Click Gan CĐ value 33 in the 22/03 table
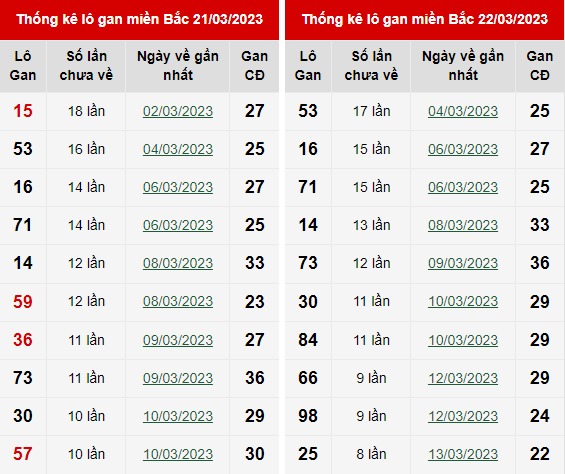The image size is (565, 474). pyautogui.click(x=539, y=225)
